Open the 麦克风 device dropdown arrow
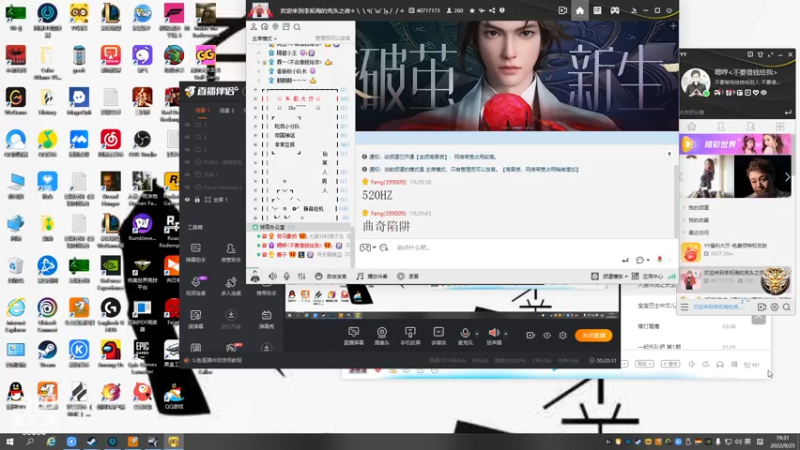The width and height of the screenshot is (800, 450). (477, 334)
